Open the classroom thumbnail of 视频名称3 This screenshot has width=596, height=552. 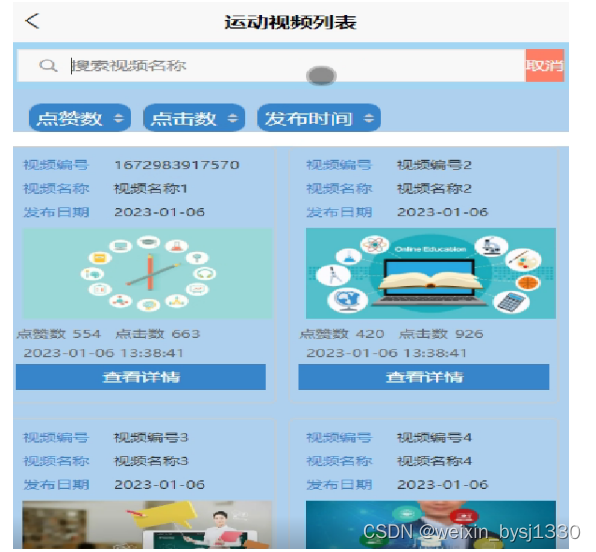click(147, 525)
